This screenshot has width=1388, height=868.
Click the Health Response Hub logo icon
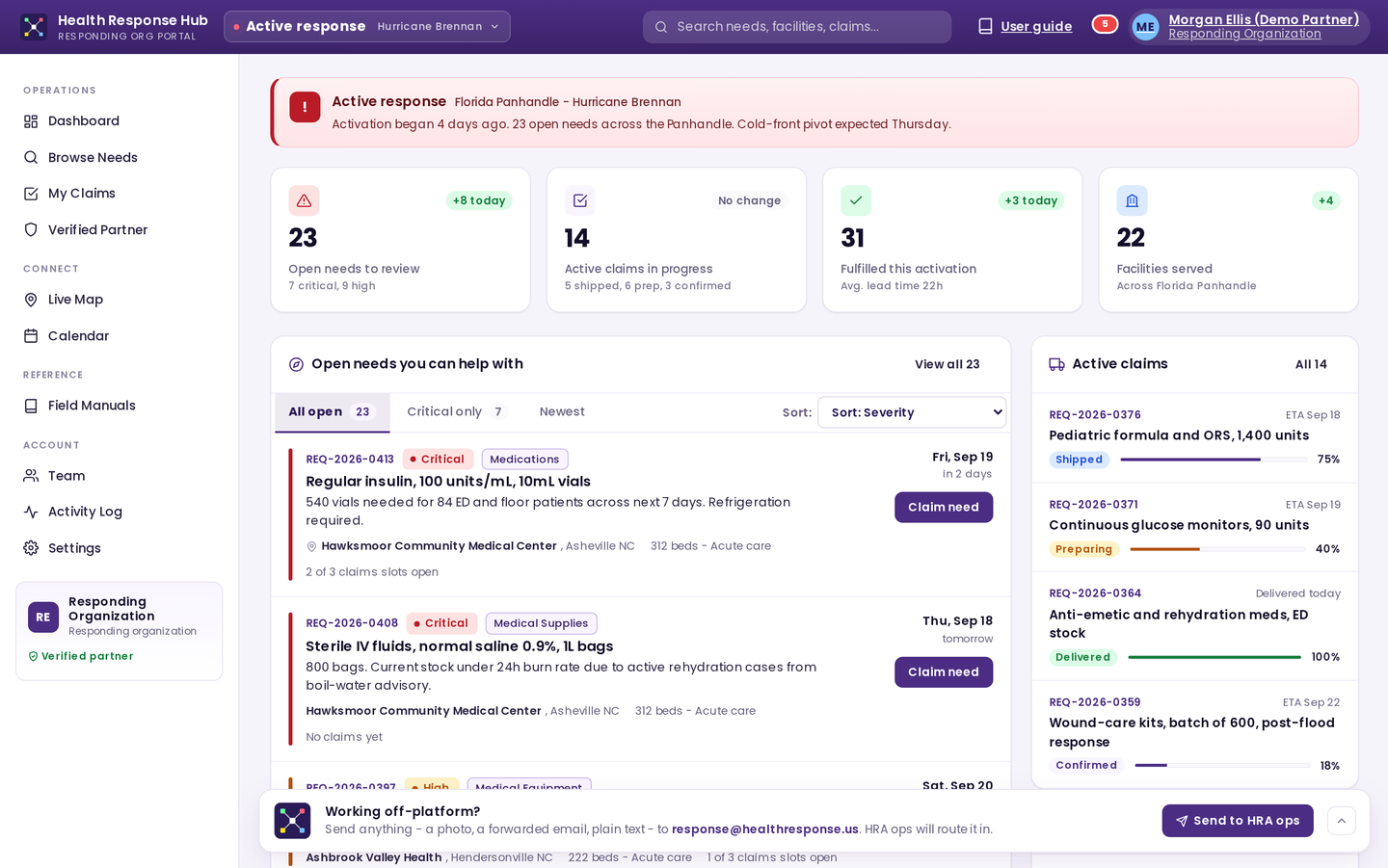[x=34, y=27]
